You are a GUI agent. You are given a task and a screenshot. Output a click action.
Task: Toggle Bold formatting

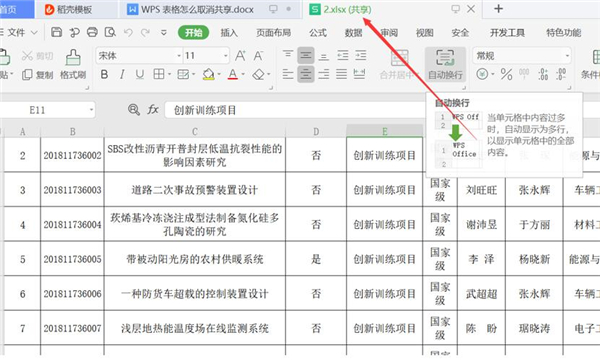pyautogui.click(x=104, y=74)
